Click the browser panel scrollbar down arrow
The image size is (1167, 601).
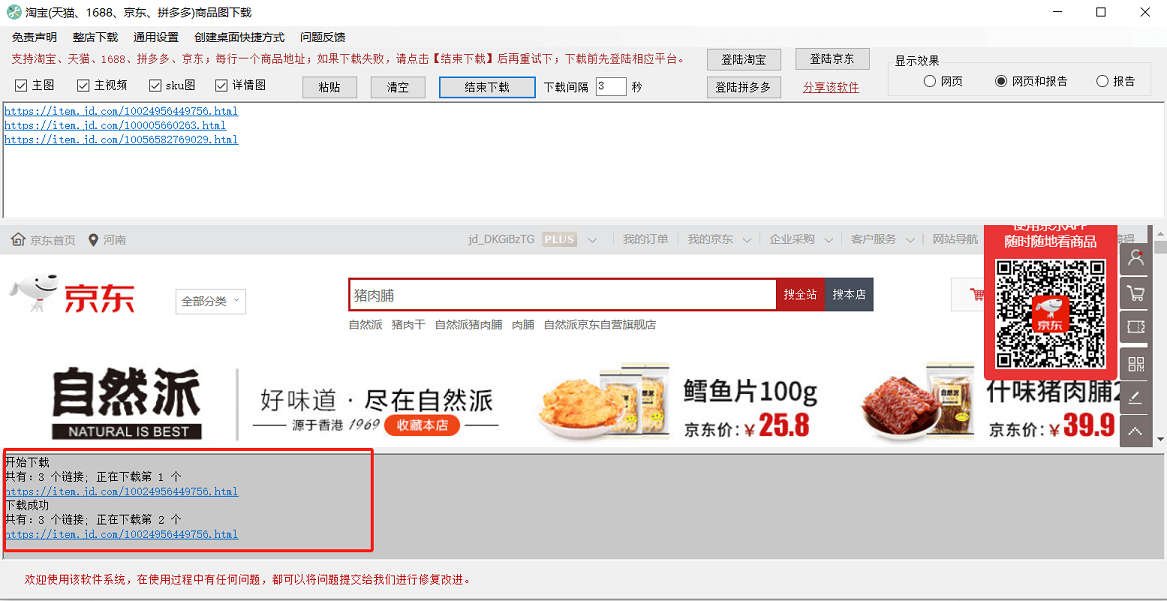[x=1160, y=440]
